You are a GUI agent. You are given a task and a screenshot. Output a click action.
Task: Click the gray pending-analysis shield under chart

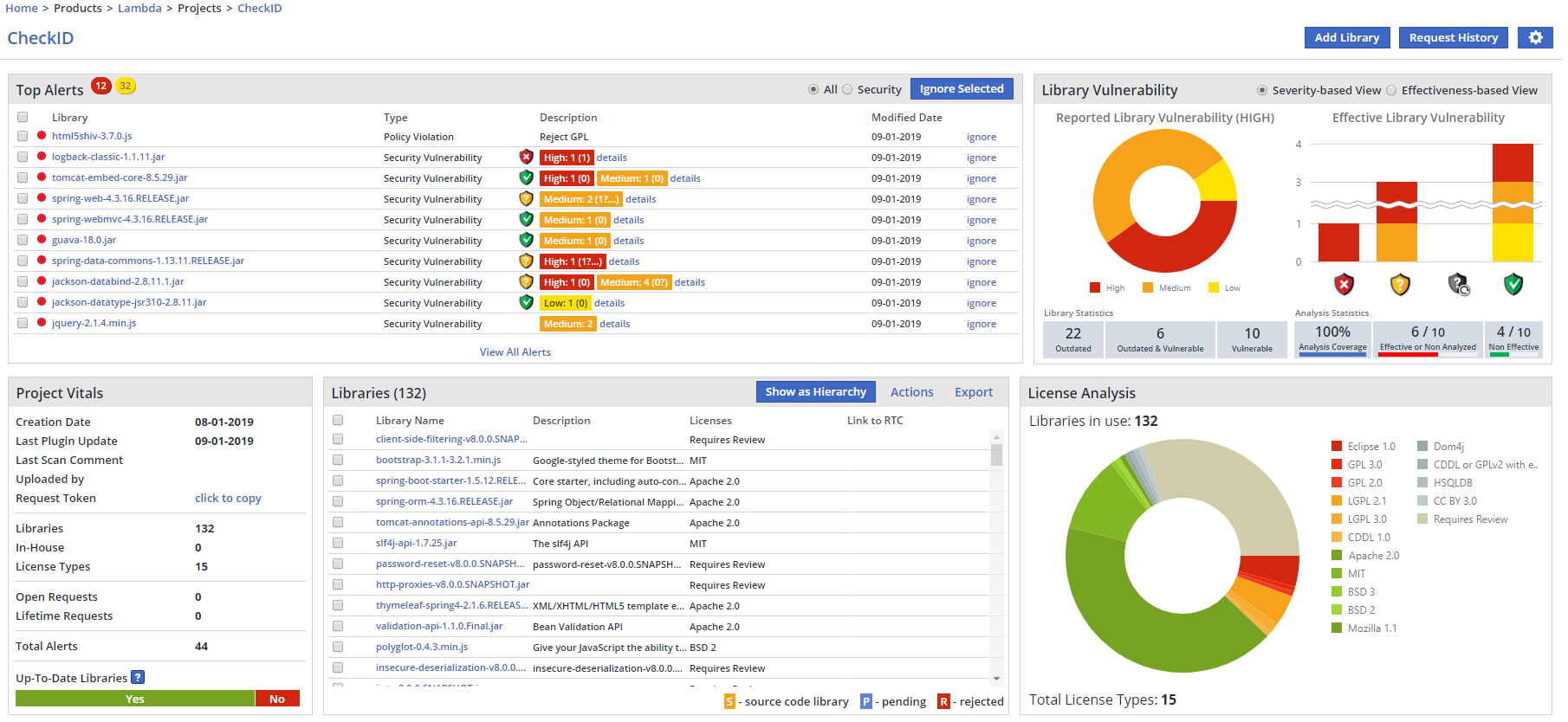click(x=1458, y=284)
